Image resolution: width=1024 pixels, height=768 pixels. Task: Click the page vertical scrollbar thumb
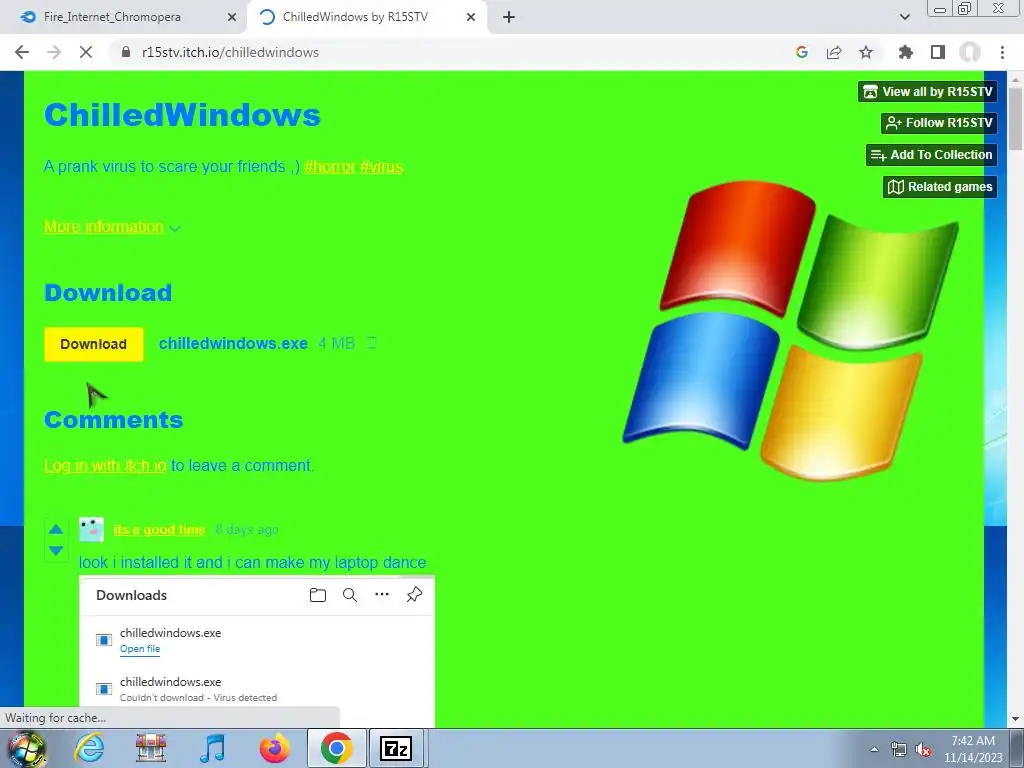pos(1015,118)
